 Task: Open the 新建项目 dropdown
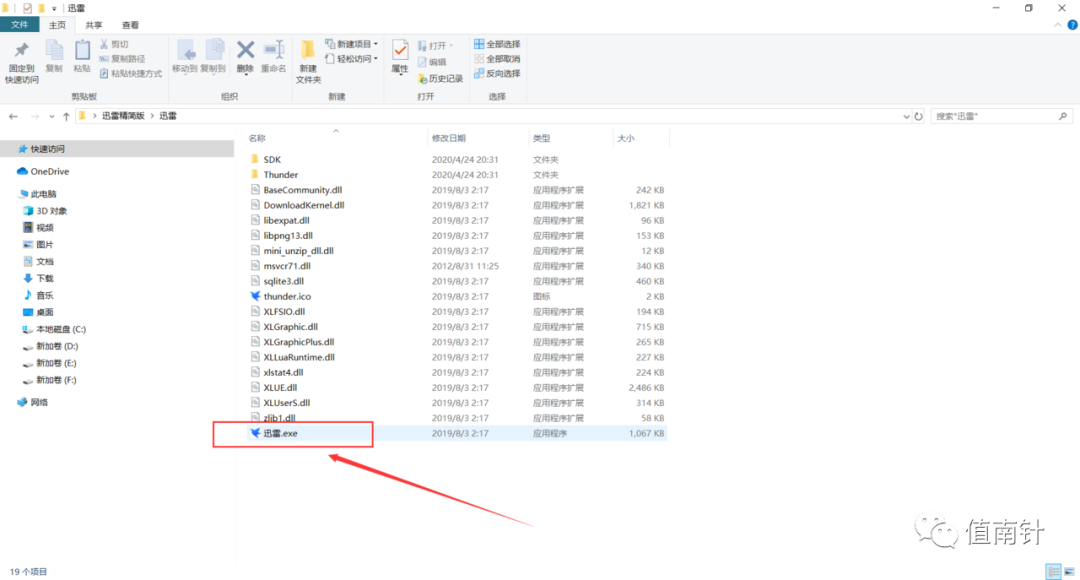(351, 44)
